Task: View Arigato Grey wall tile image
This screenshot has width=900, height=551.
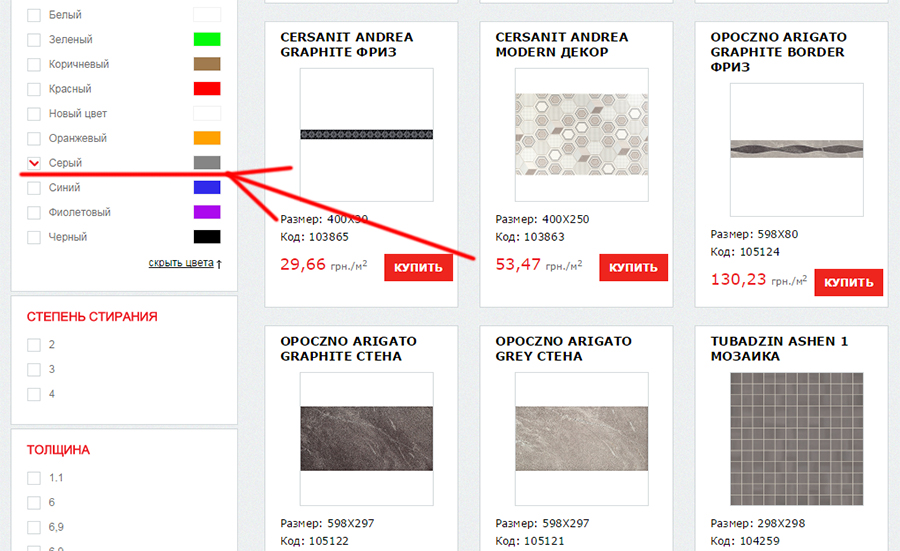Action: click(x=582, y=439)
